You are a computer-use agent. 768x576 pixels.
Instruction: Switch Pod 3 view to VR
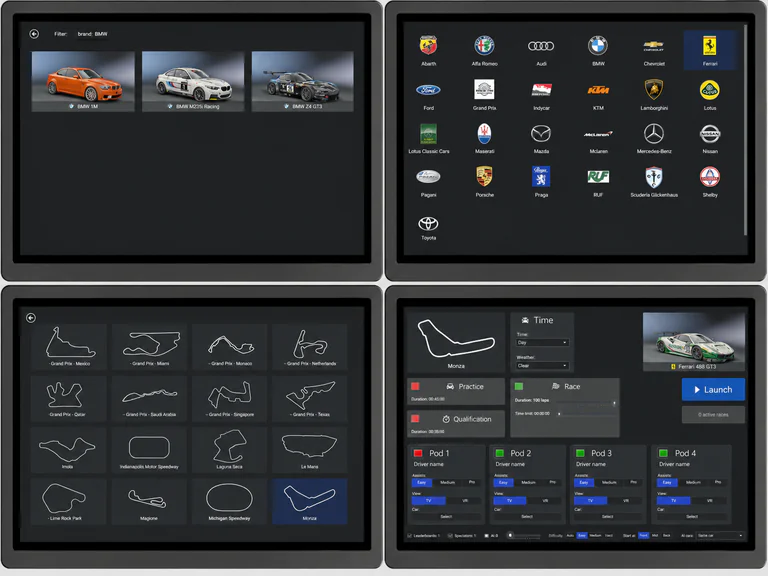click(626, 501)
